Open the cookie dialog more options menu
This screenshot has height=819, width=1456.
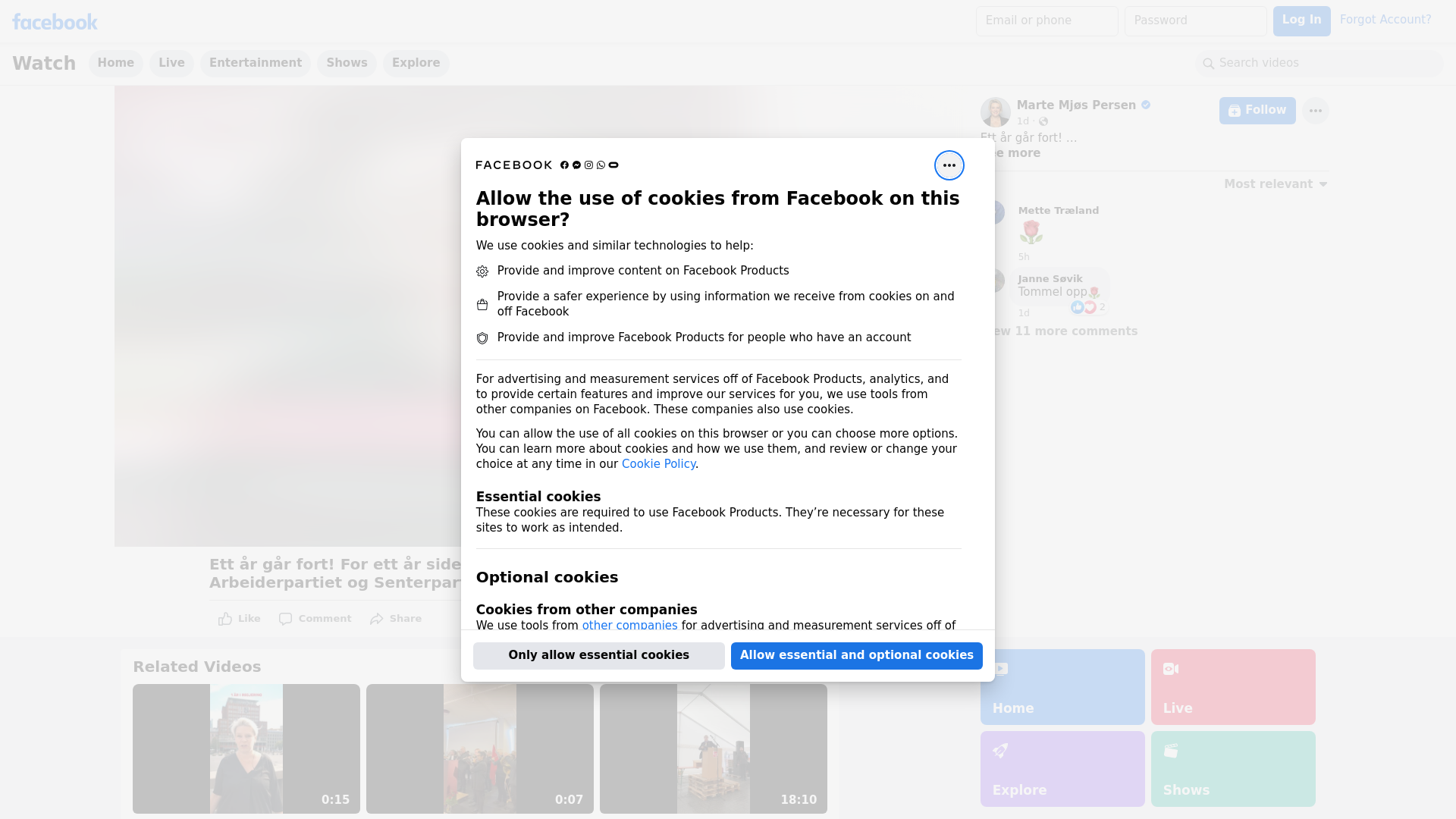949,165
